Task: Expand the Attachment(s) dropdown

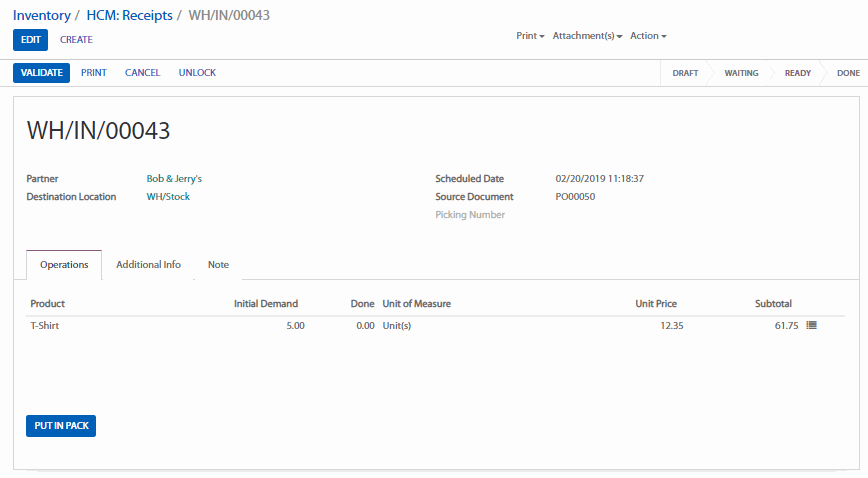Action: [x=587, y=36]
